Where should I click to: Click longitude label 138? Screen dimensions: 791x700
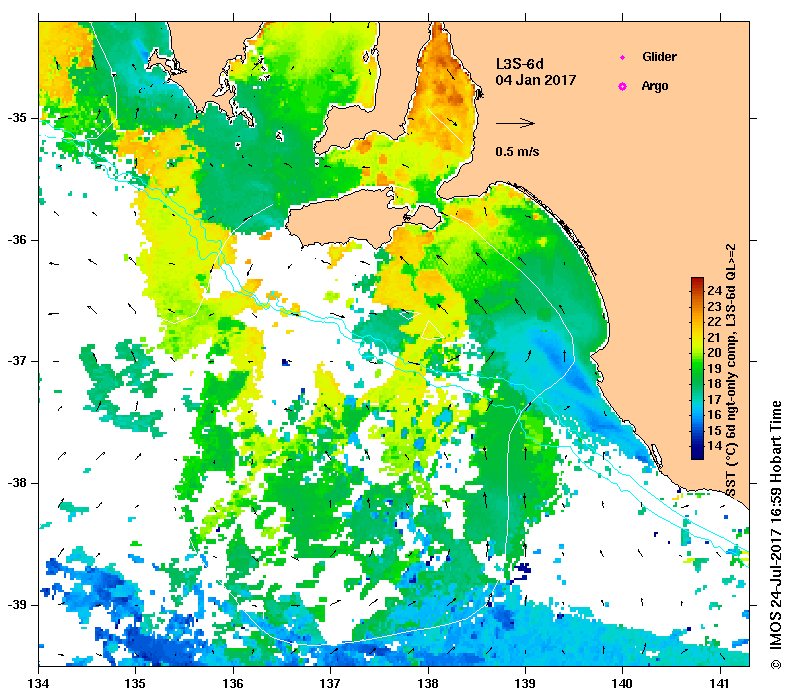coord(428,684)
